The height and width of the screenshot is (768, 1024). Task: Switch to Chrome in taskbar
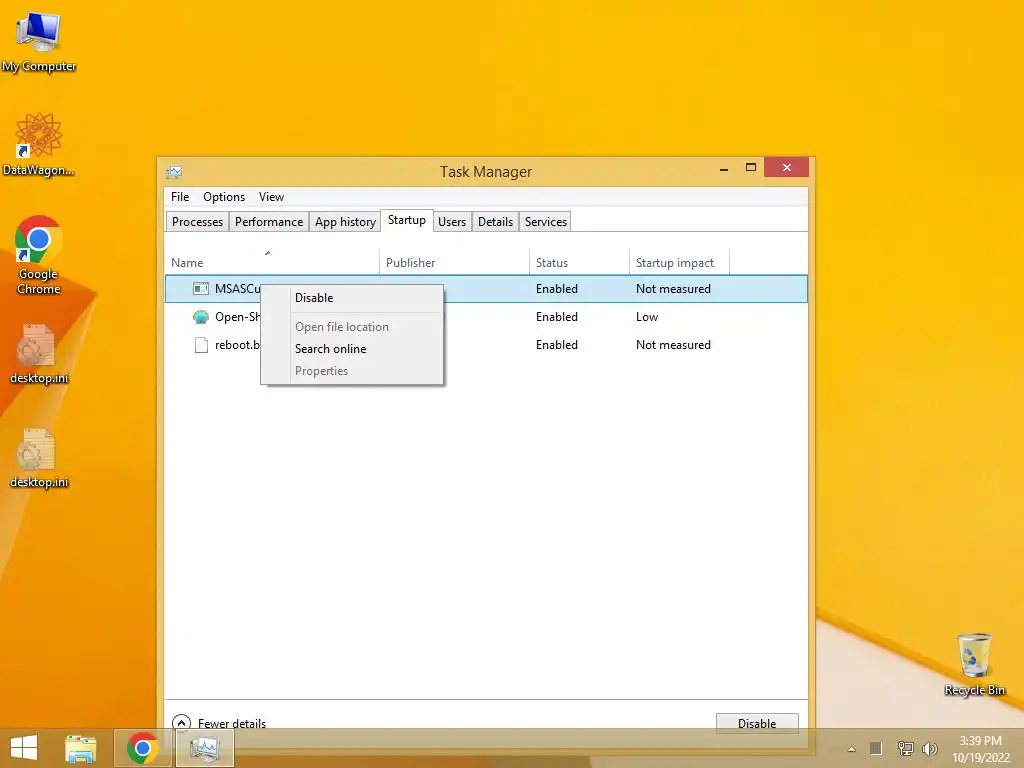tap(142, 748)
